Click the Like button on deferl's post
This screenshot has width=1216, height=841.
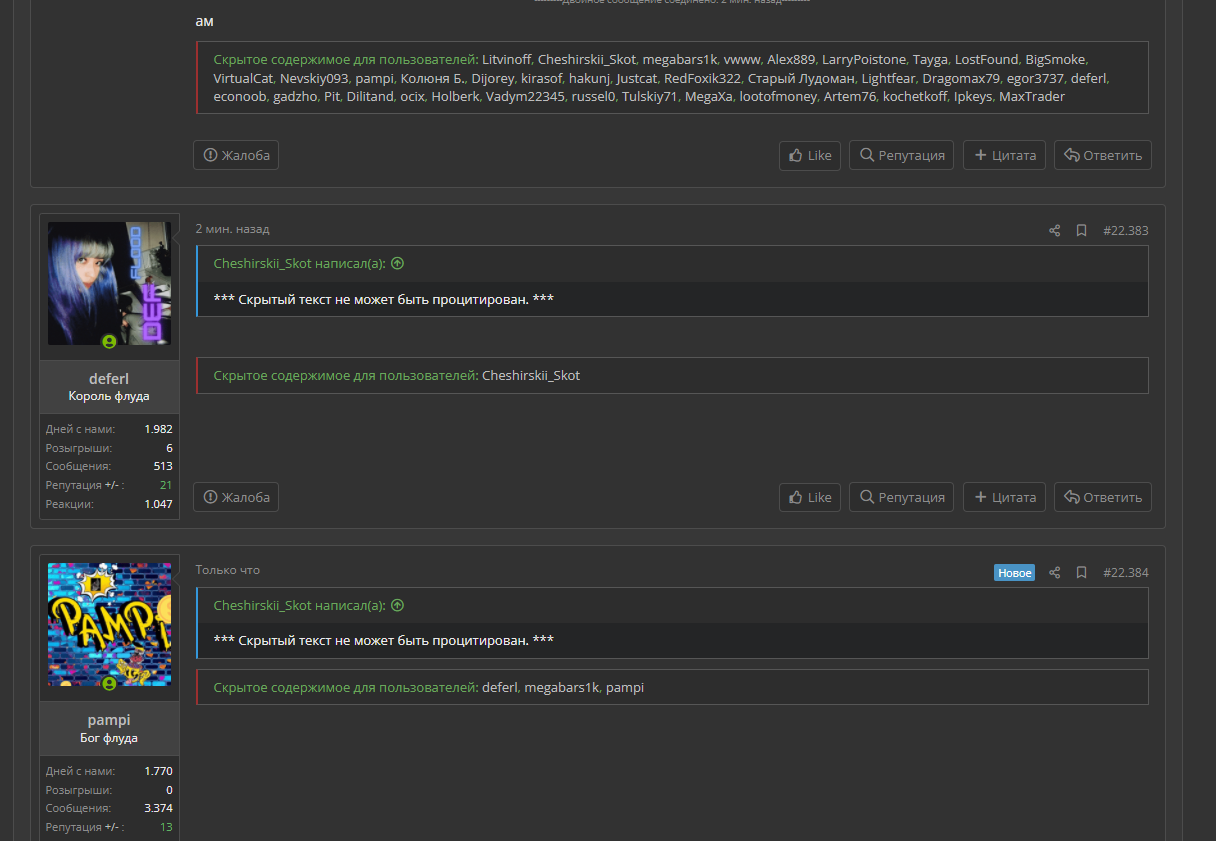pos(810,497)
